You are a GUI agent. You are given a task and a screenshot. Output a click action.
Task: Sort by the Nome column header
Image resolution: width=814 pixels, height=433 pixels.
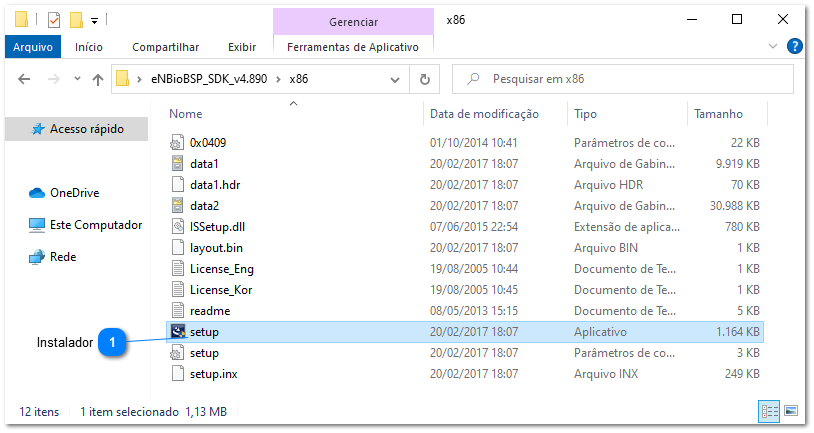coord(185,114)
